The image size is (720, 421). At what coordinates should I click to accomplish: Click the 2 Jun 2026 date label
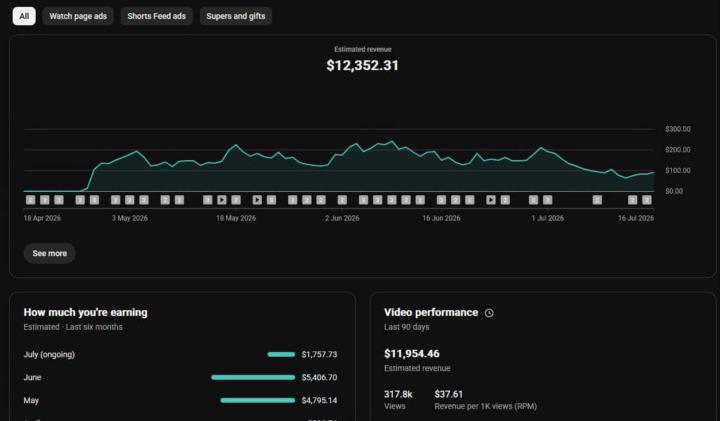click(342, 218)
